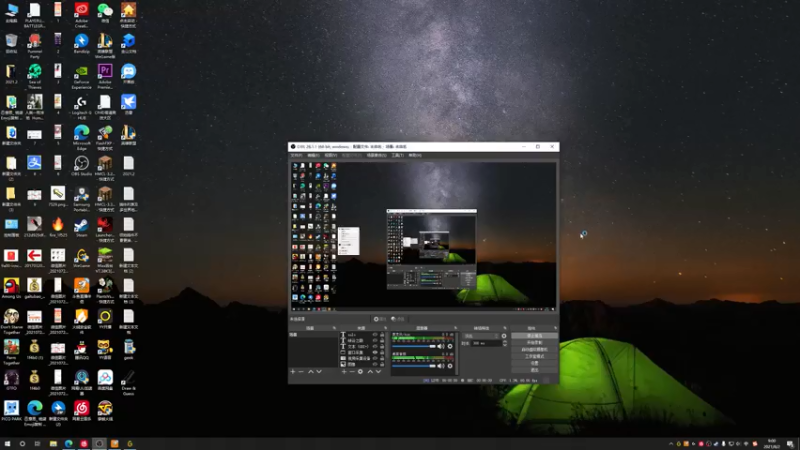Screen dimensions: 800x450
Task: Open the Tools (T) menu in OBS
Action: 397,155
